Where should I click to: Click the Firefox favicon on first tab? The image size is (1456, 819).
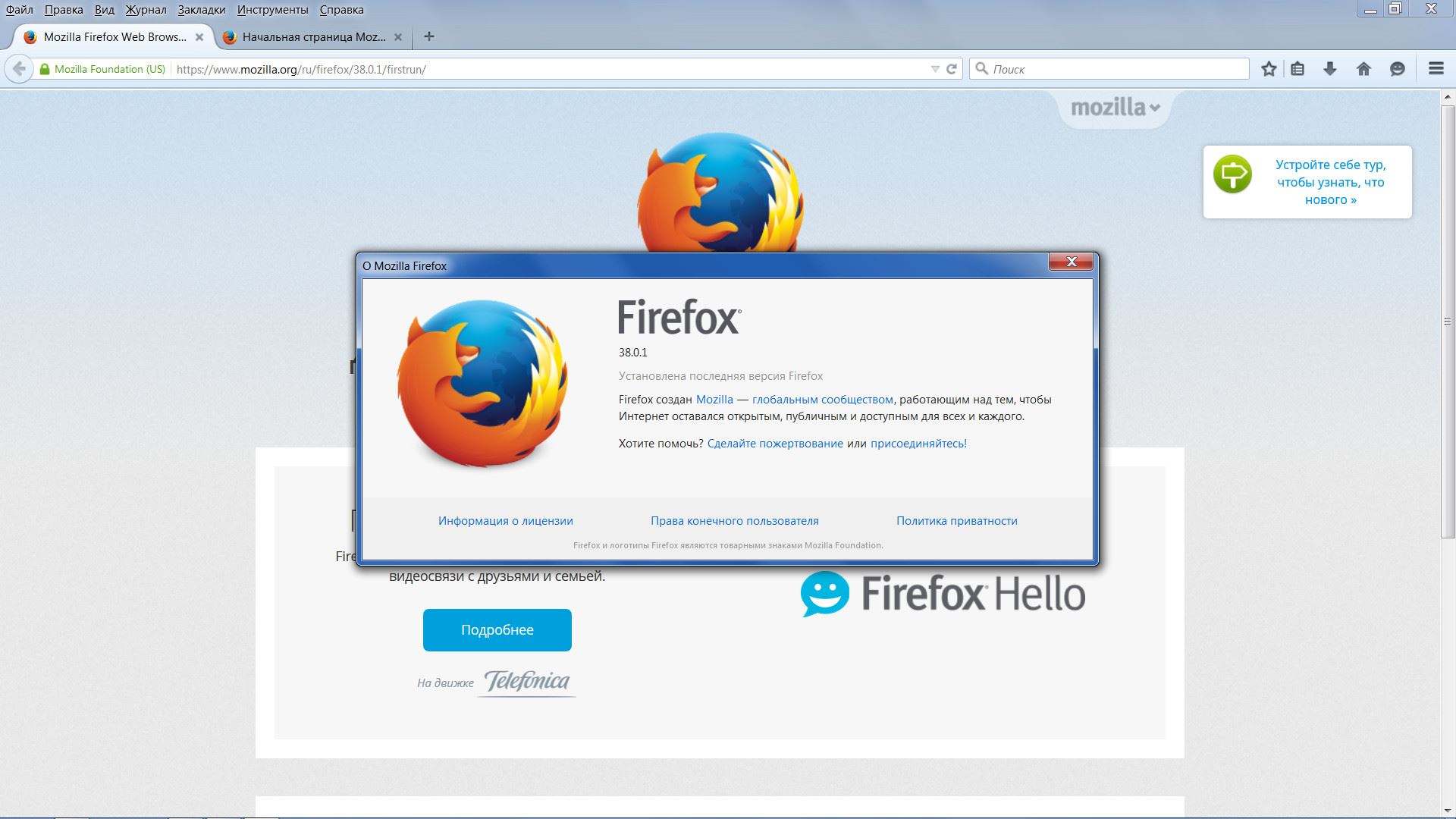coord(30,36)
